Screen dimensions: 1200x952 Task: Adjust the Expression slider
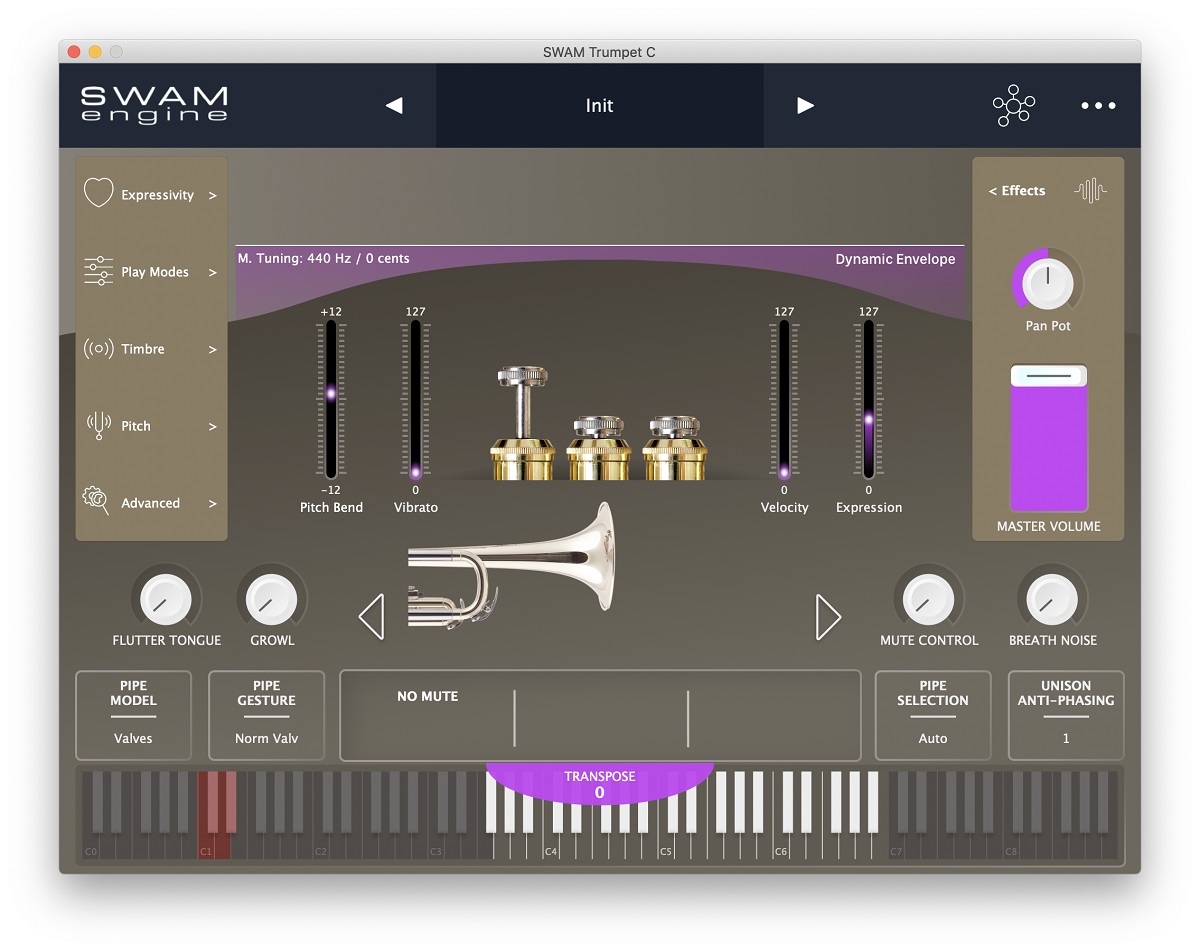869,399
